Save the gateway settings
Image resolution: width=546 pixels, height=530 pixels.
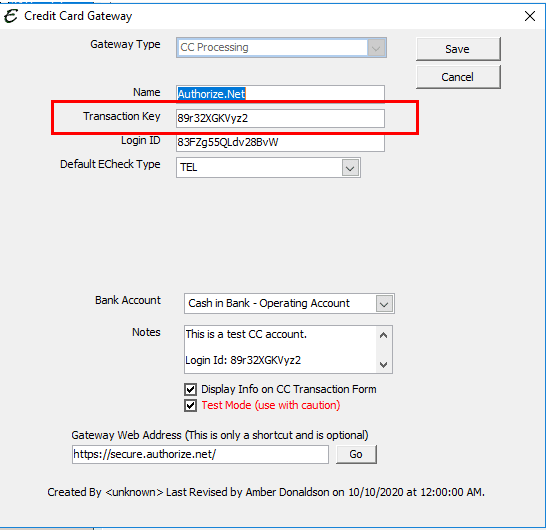click(x=458, y=49)
